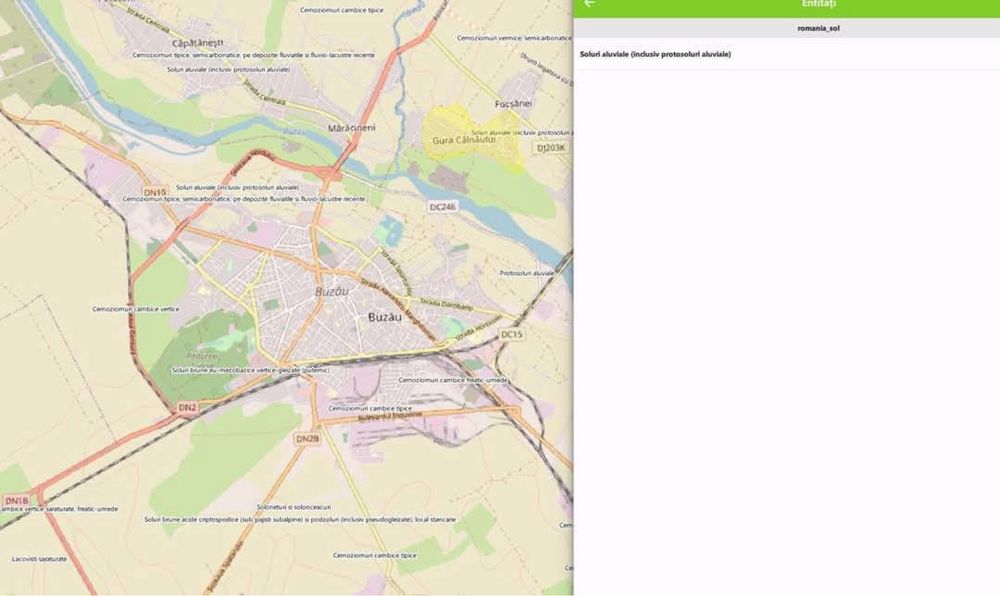Click the DN1B road shield marker
The width and height of the screenshot is (1000, 596).
17,501
